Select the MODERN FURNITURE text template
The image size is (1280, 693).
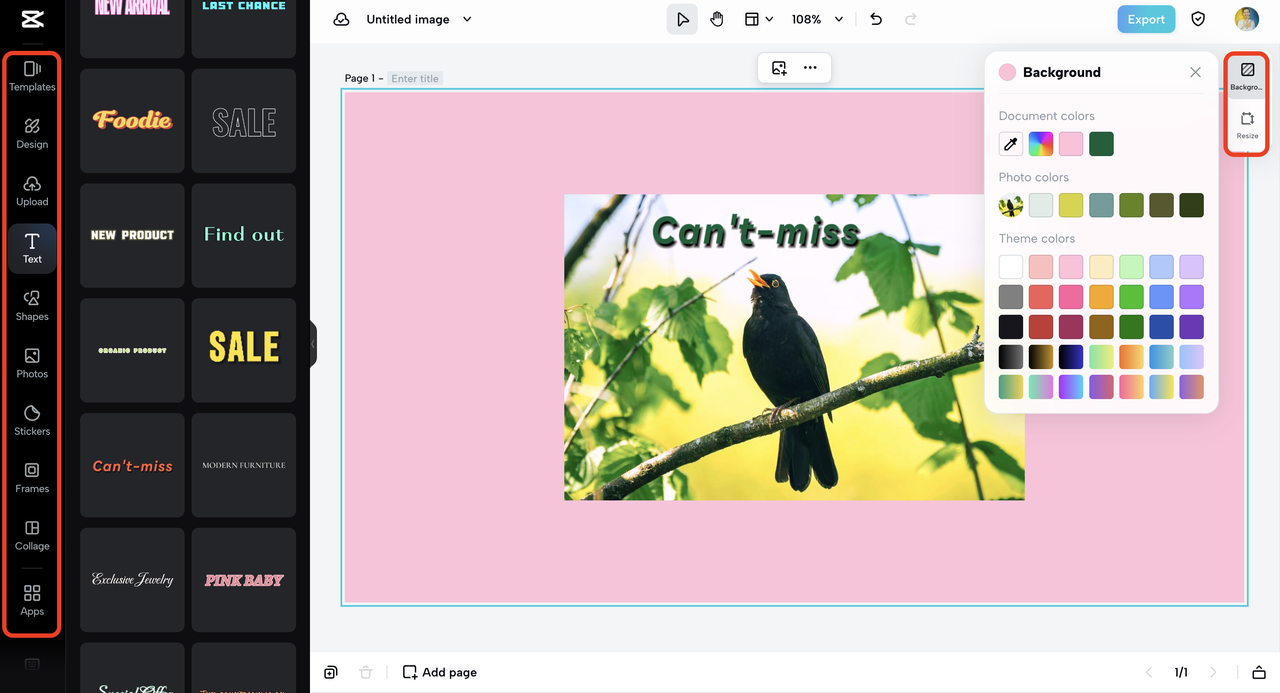(x=244, y=465)
